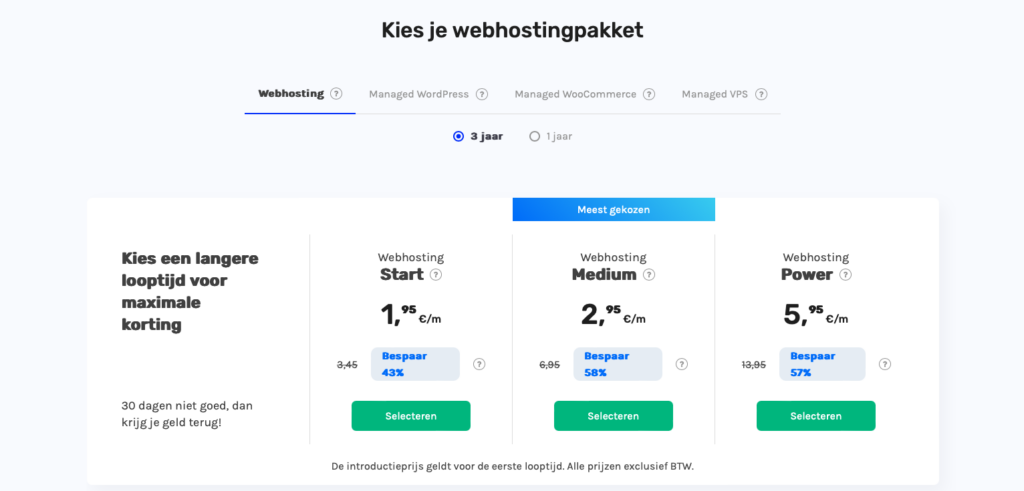This screenshot has width=1024, height=491.
Task: Click help icon beside Bespaar 58% badge
Action: pos(682,364)
